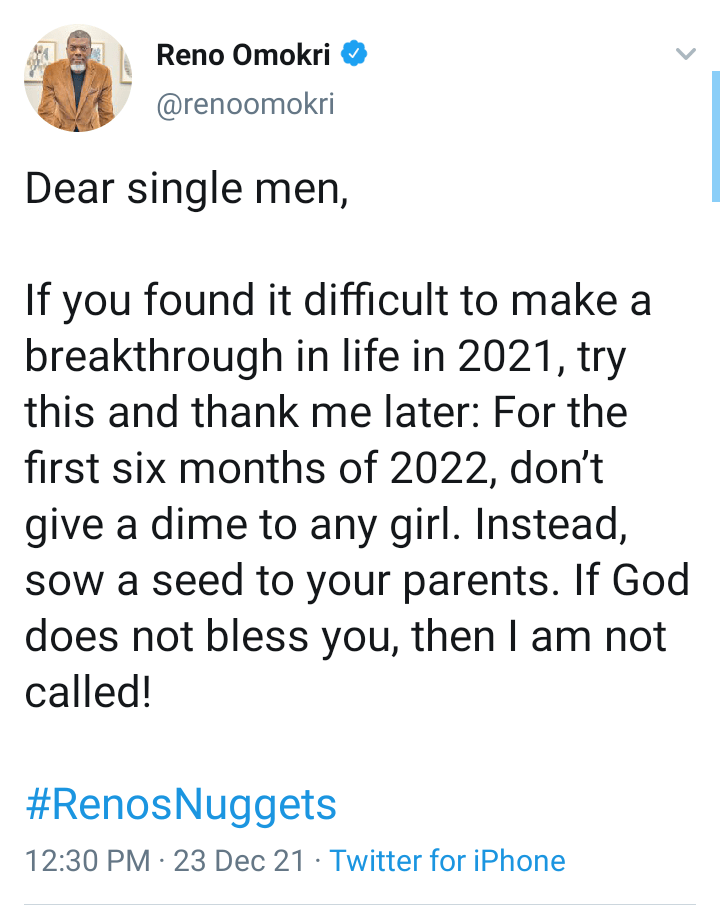
Task: Click the line 'first six months of 2022'
Action: pyautogui.click(x=314, y=470)
